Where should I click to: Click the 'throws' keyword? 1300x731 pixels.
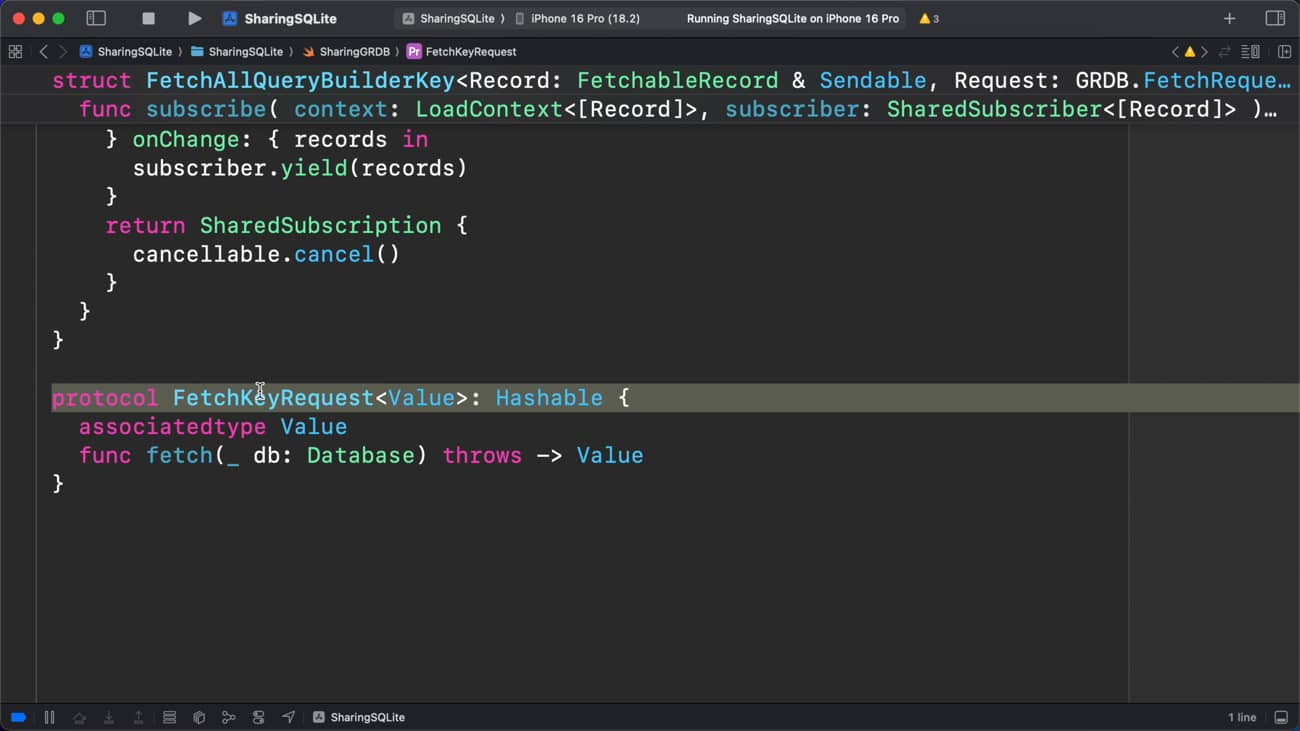tap(482, 456)
